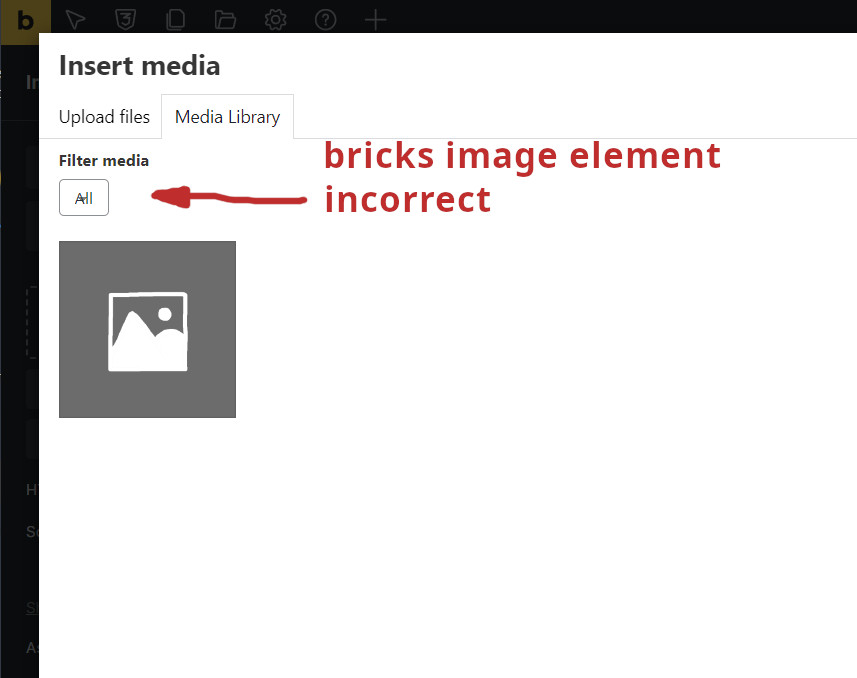Click the photo icon inside the thumbnail
This screenshot has height=678, width=857.
point(148,332)
